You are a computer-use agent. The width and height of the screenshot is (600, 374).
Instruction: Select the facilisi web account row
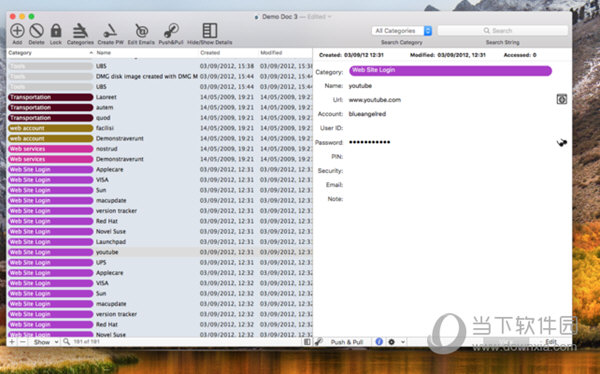(x=160, y=128)
